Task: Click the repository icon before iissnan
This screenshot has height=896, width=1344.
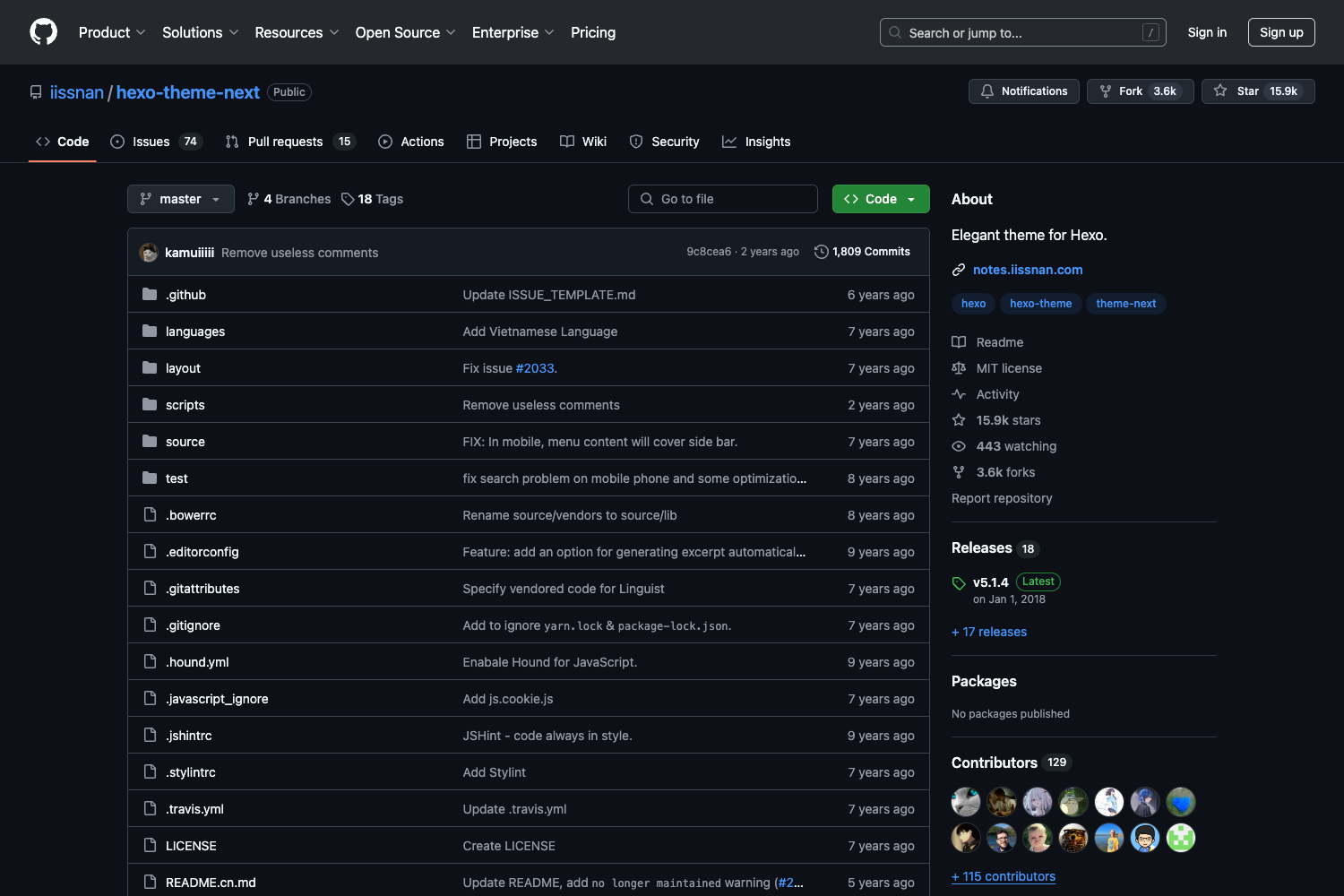Action: [36, 92]
